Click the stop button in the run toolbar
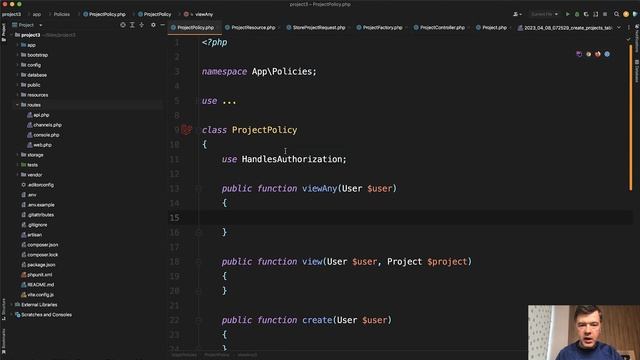 [x=605, y=14]
